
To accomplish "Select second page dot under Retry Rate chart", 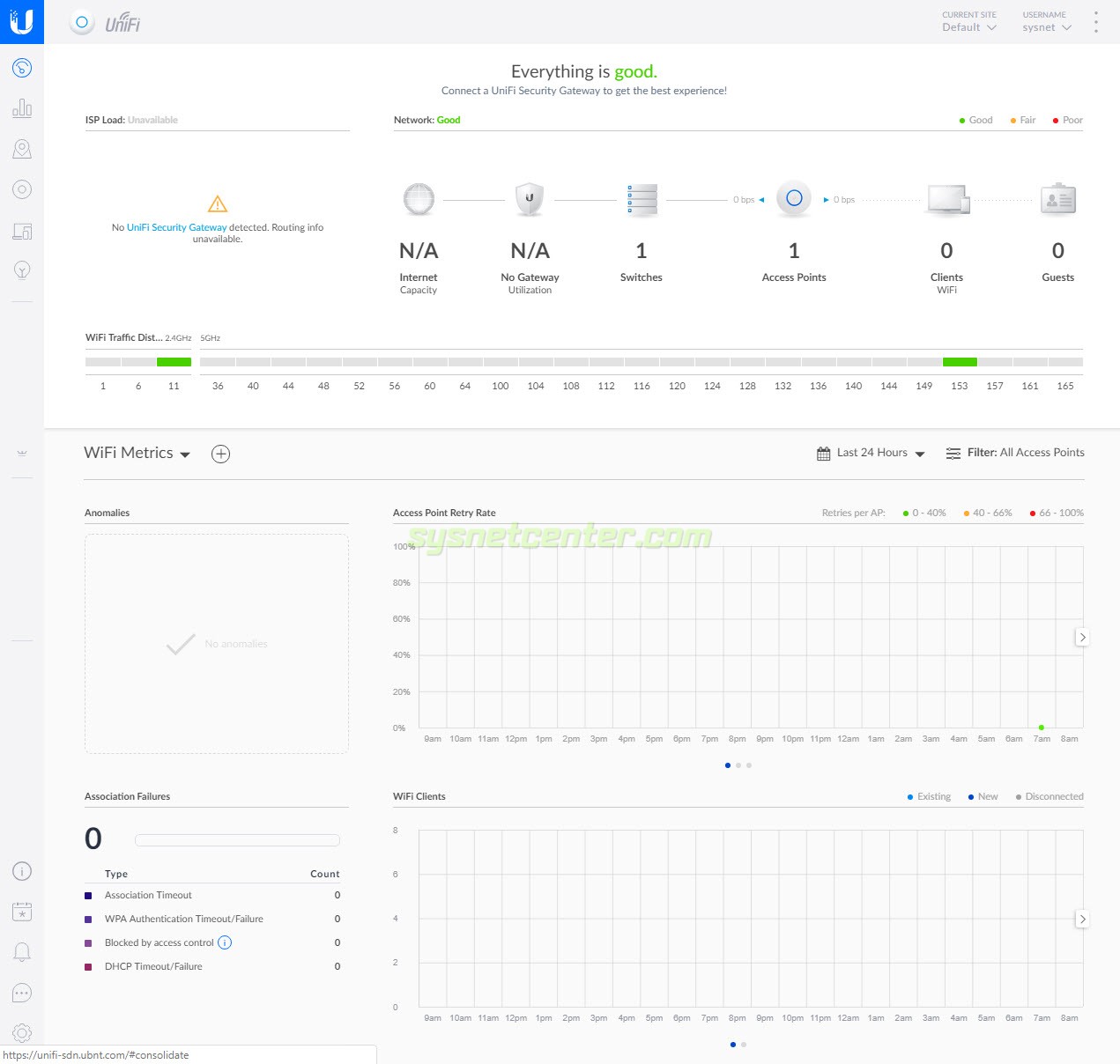I will click(738, 765).
